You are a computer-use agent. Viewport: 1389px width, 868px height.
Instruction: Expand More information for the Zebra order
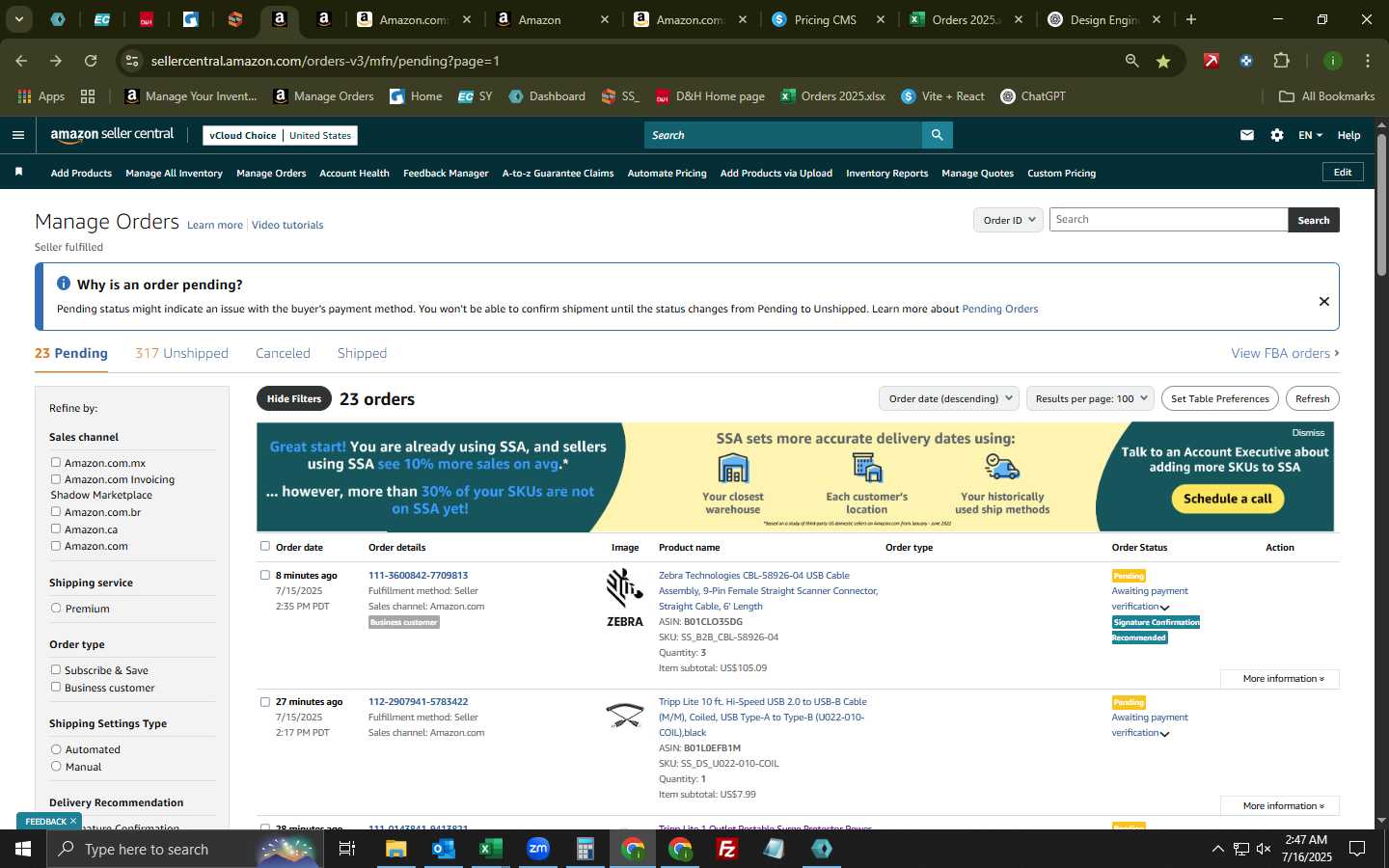tap(1279, 679)
